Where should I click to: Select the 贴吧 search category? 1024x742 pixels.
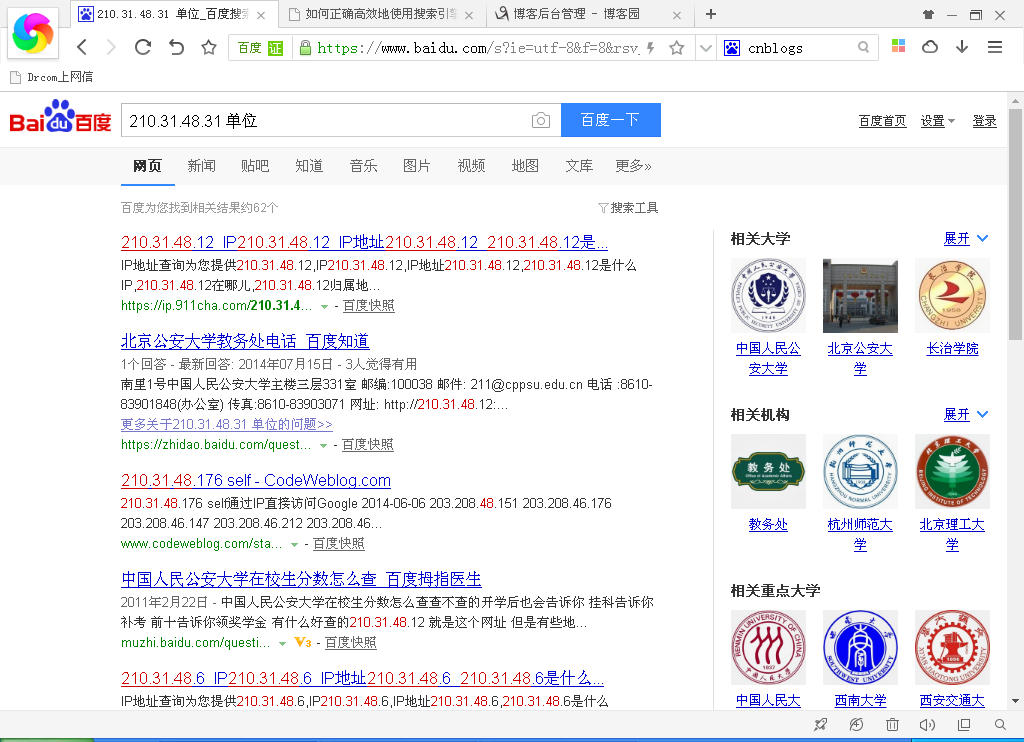[255, 166]
